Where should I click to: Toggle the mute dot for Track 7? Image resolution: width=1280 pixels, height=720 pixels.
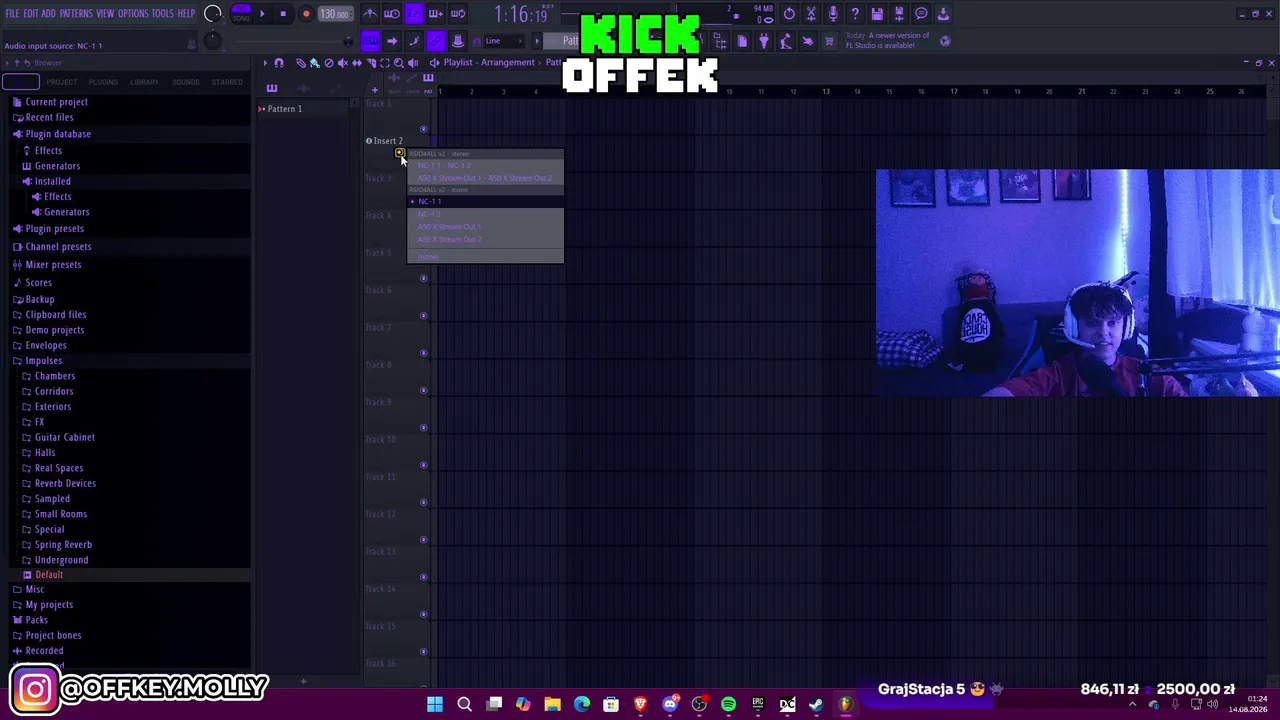(x=423, y=353)
